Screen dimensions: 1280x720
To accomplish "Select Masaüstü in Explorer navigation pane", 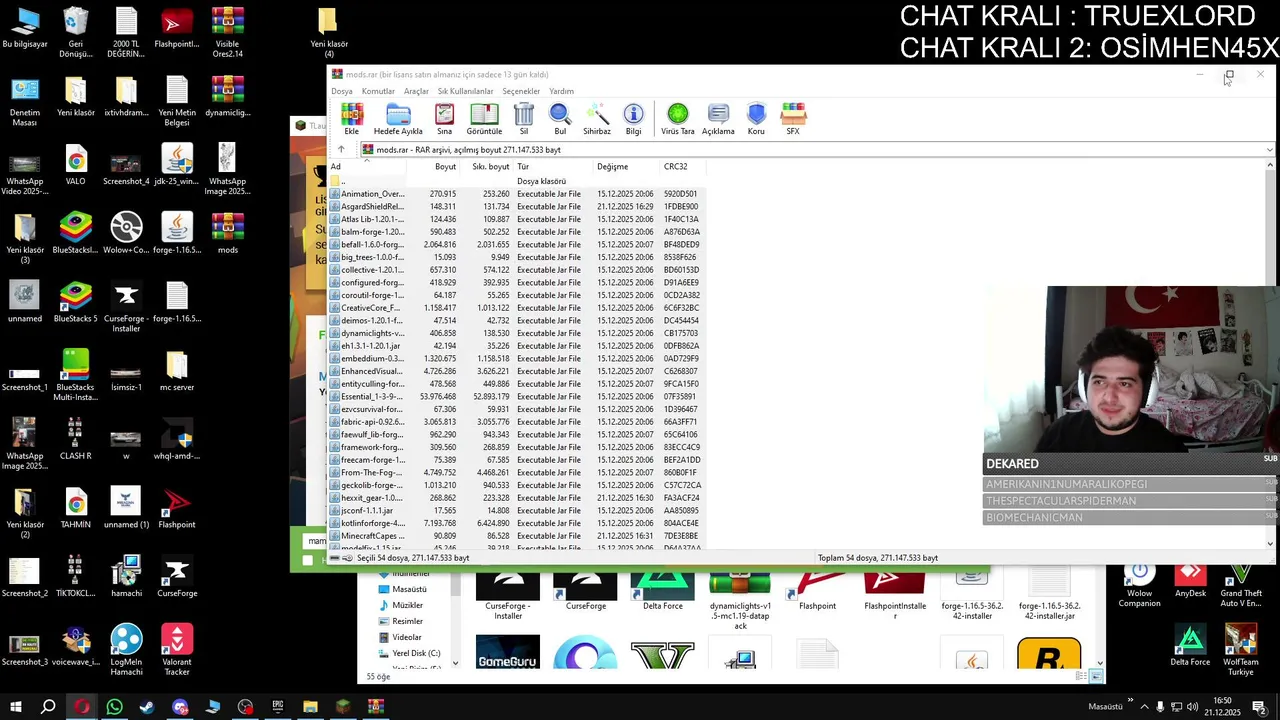I will pos(409,589).
